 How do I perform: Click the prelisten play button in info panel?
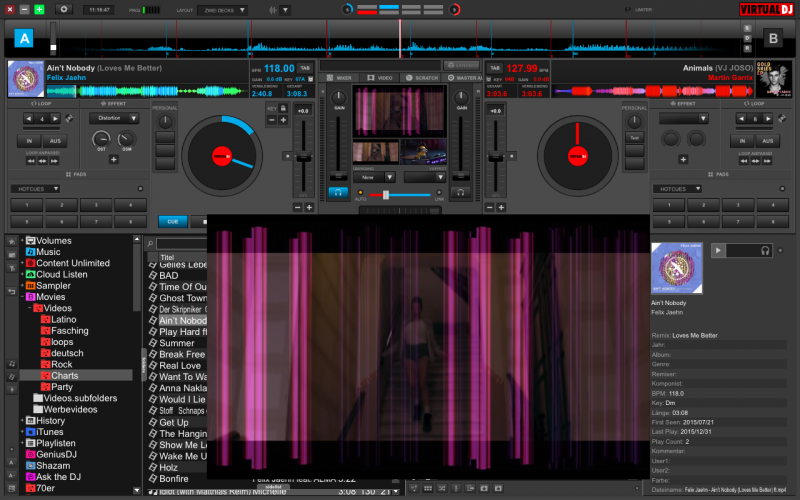718,250
